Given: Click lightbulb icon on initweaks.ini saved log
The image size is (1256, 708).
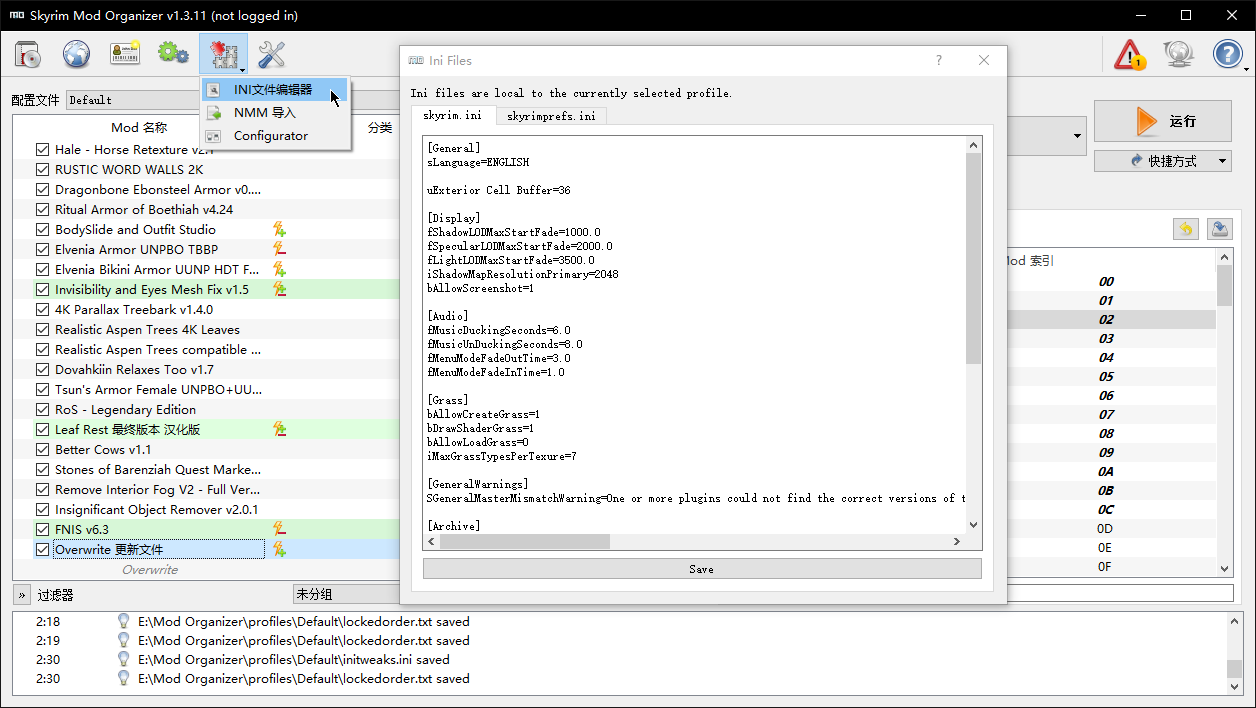Looking at the screenshot, I should pos(124,660).
